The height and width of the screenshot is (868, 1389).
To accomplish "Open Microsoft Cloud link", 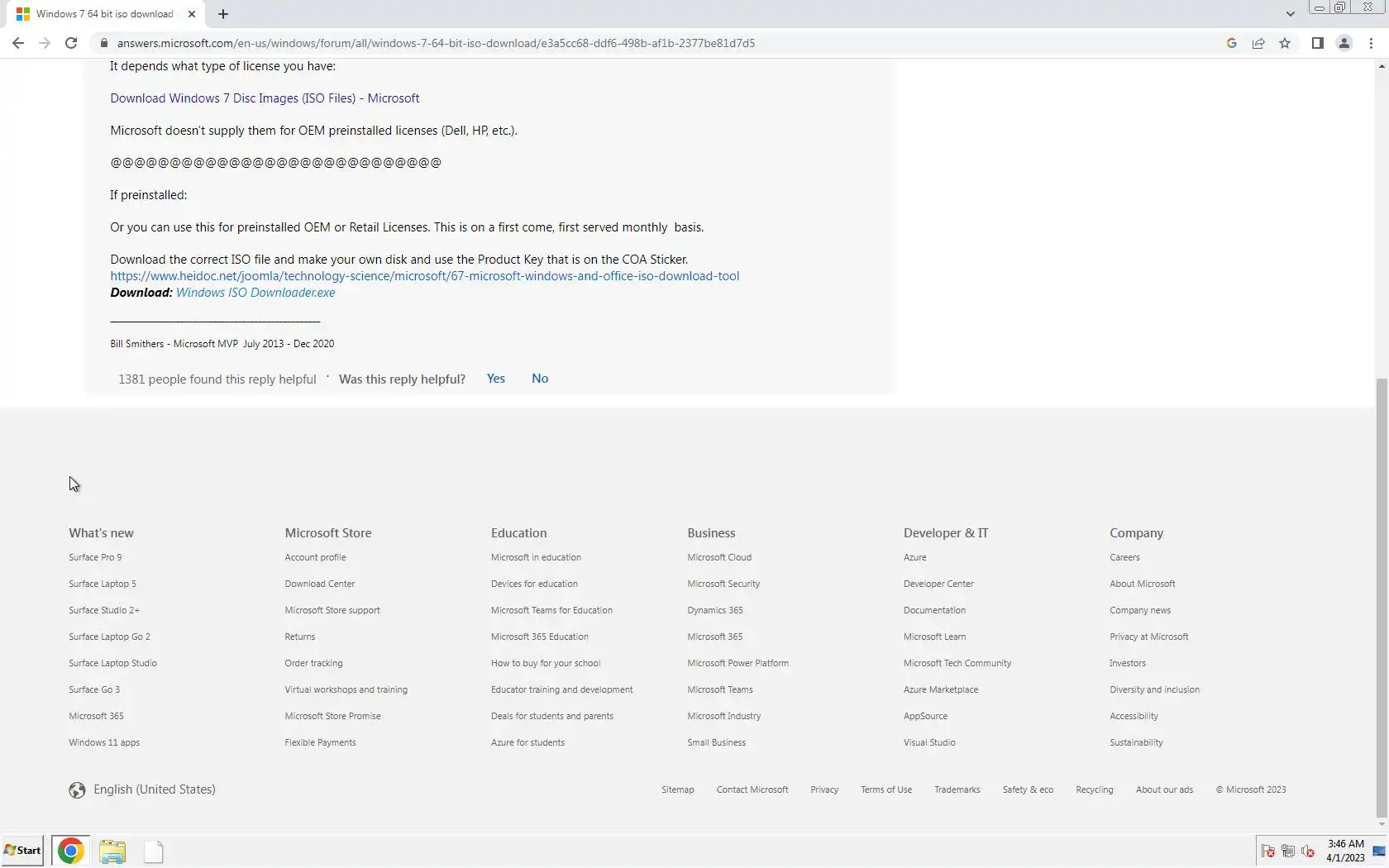I will click(719, 557).
